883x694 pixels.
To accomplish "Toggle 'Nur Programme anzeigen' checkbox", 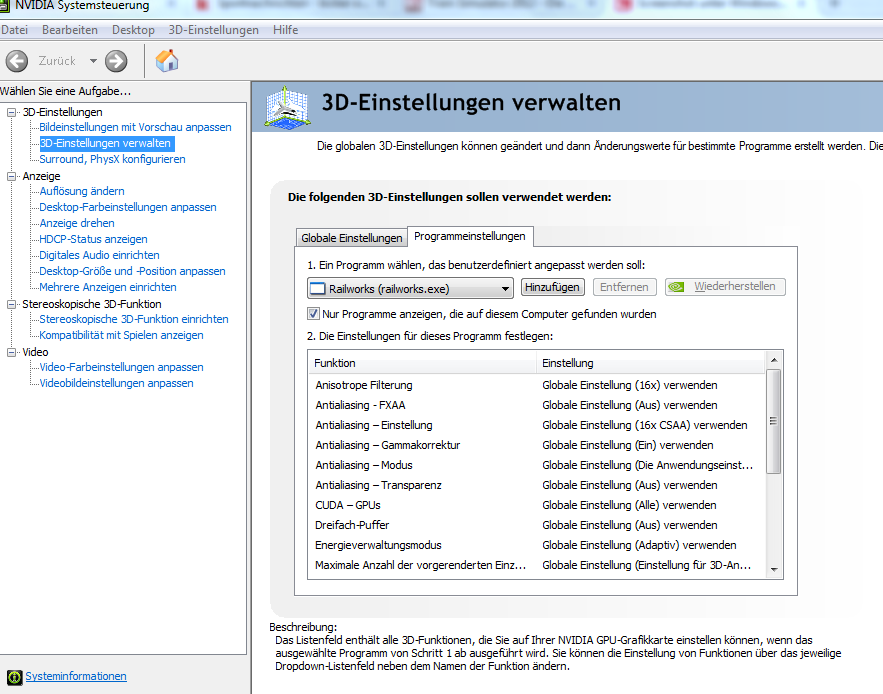I will (x=314, y=314).
